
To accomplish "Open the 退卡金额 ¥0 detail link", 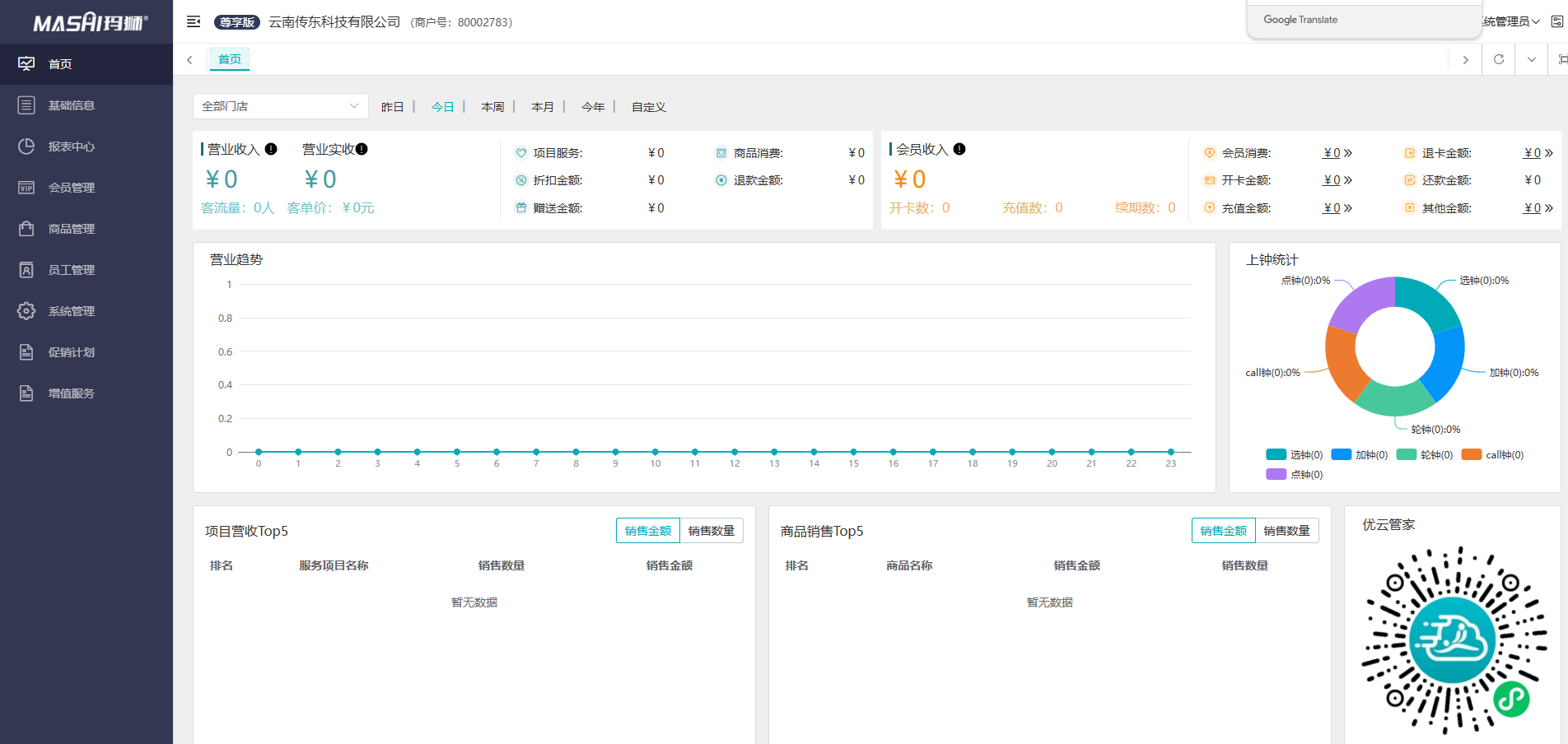I will click(x=1538, y=153).
